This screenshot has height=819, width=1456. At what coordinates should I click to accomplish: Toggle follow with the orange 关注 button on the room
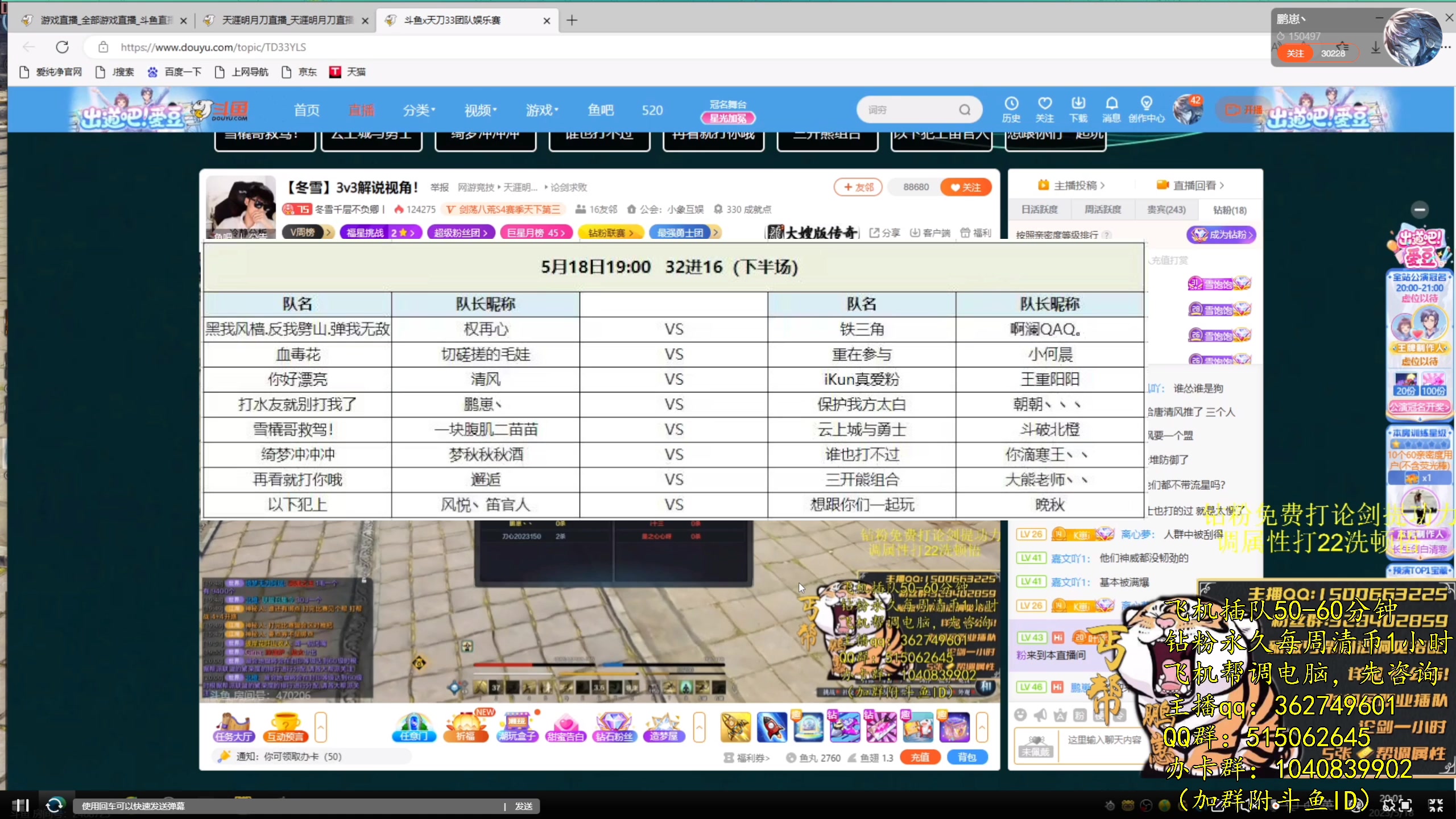[966, 187]
